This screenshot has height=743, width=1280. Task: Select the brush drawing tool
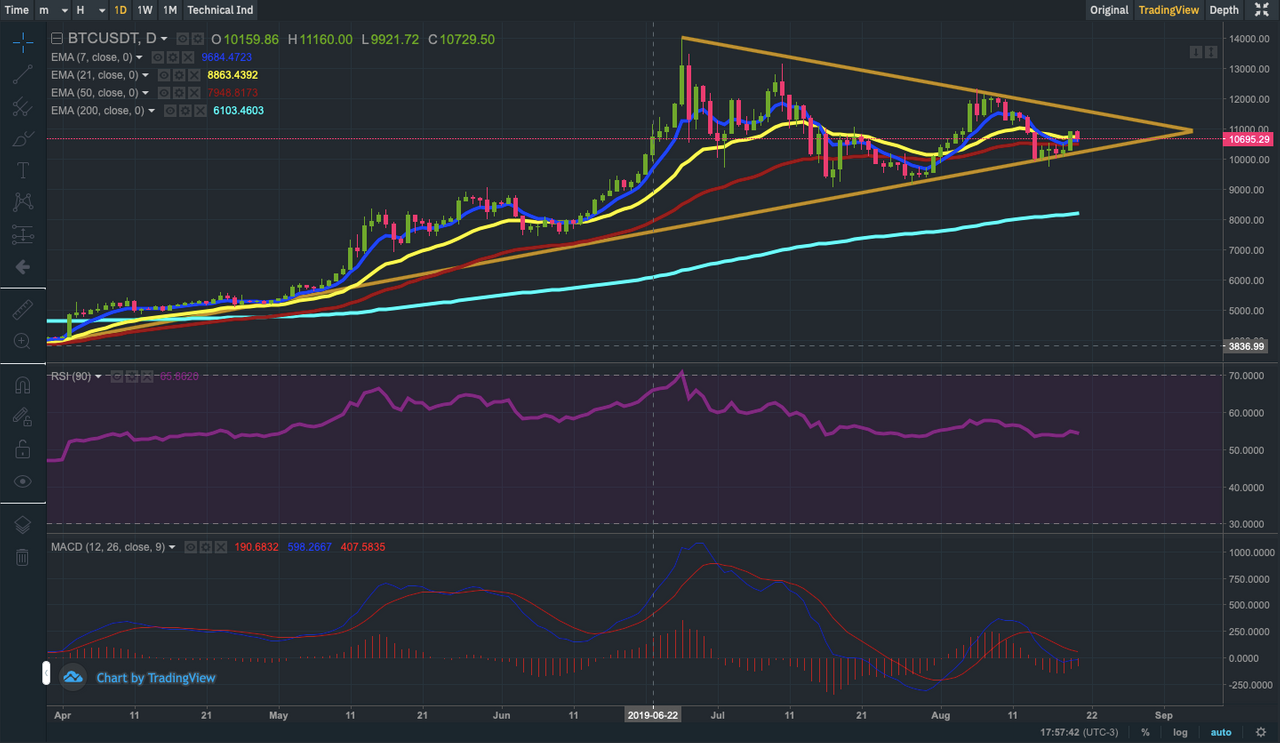22,139
